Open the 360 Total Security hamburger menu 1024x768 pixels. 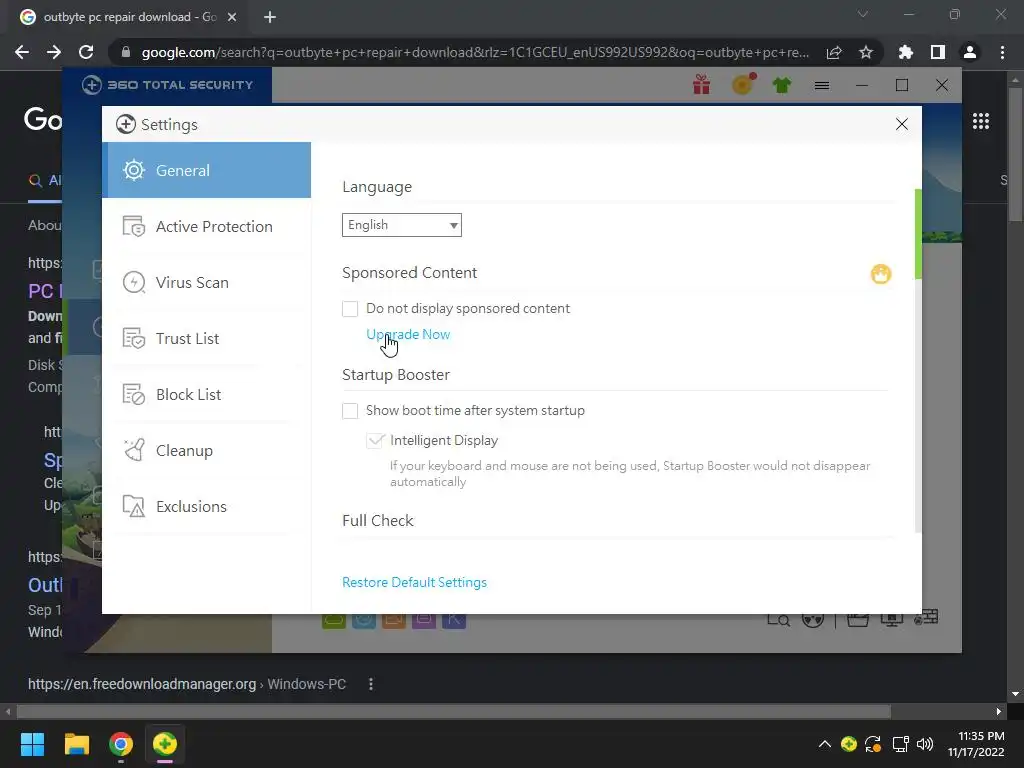click(x=822, y=86)
